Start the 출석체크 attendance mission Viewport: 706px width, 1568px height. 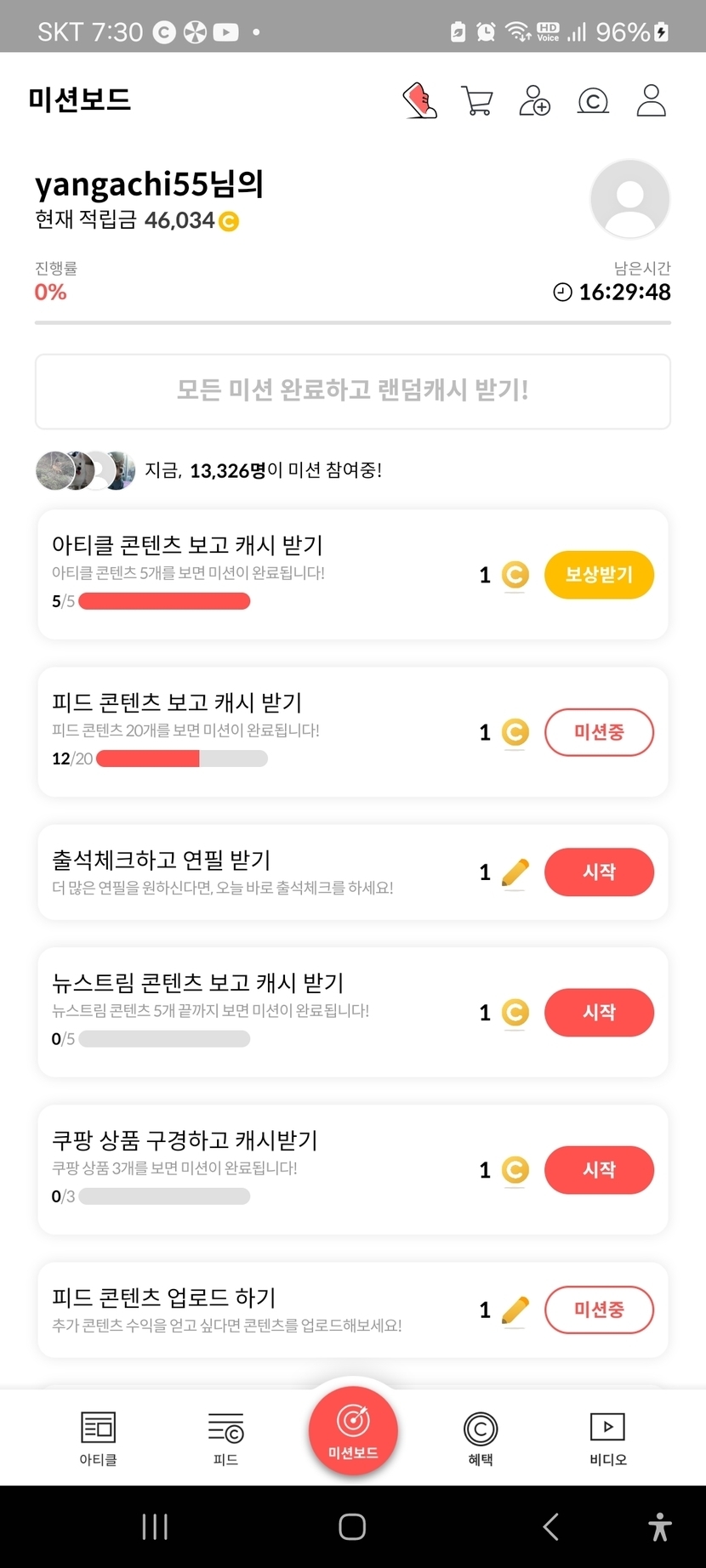[x=599, y=872]
